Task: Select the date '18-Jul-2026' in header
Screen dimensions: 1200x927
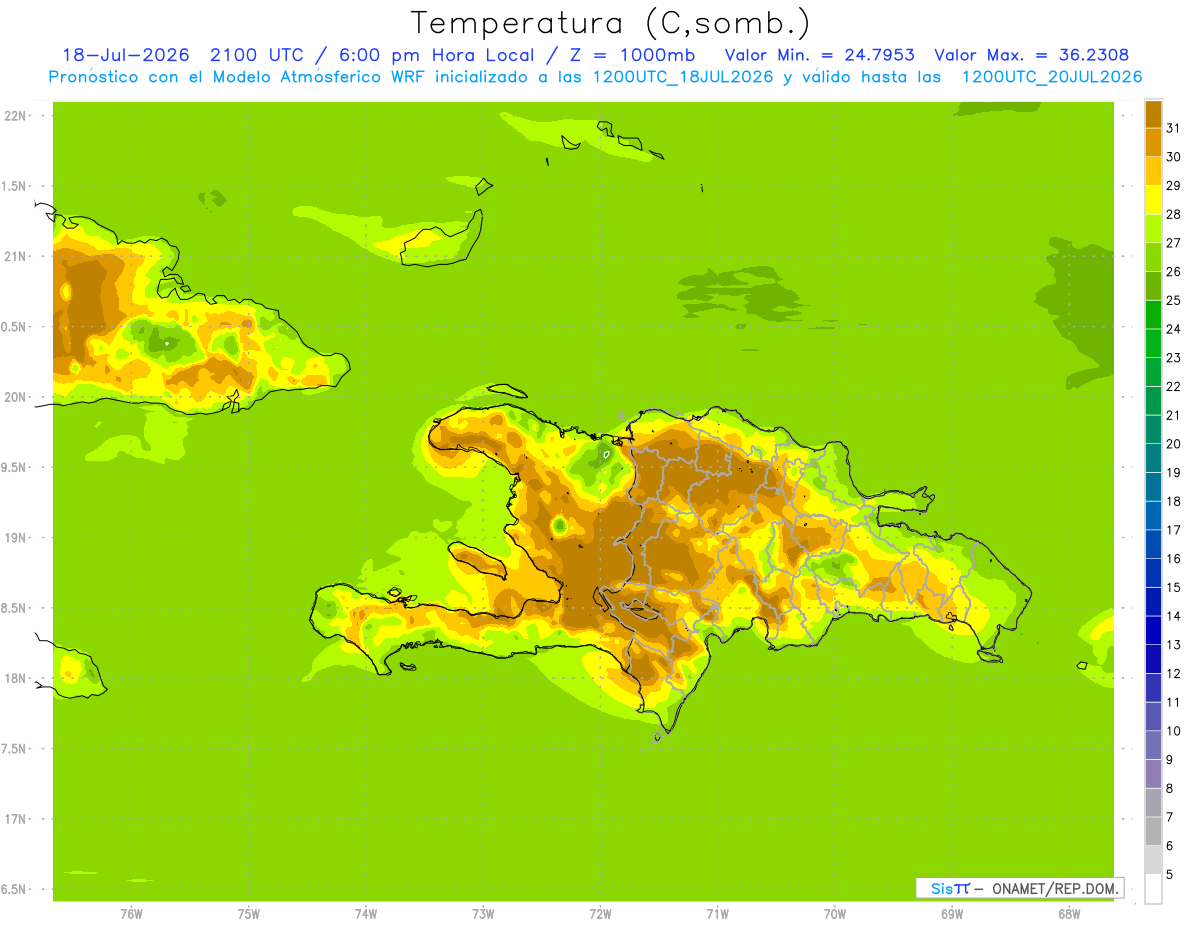Action: [x=125, y=55]
